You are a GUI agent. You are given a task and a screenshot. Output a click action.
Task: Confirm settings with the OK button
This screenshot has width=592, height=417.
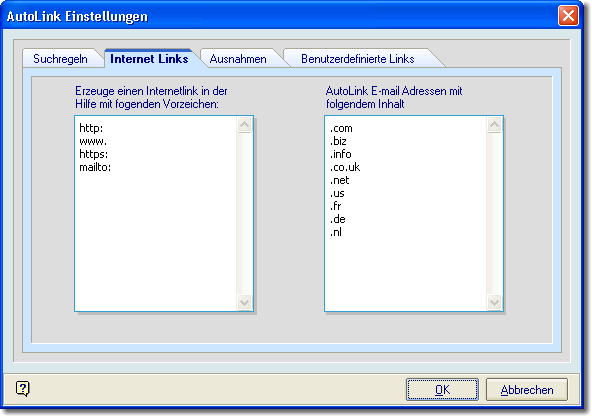pyautogui.click(x=442, y=389)
